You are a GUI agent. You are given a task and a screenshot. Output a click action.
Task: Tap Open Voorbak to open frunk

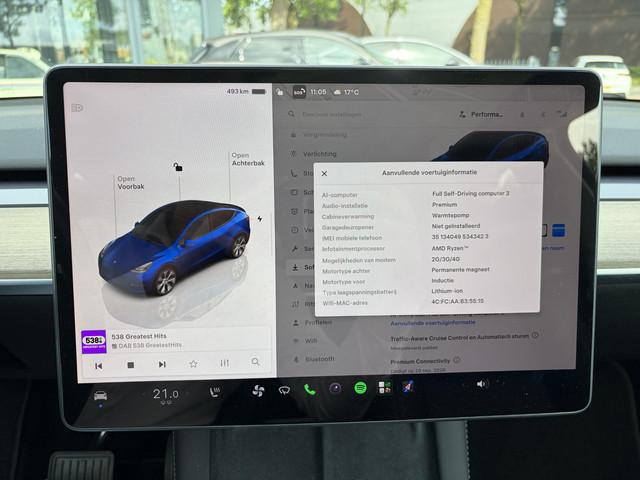(131, 182)
